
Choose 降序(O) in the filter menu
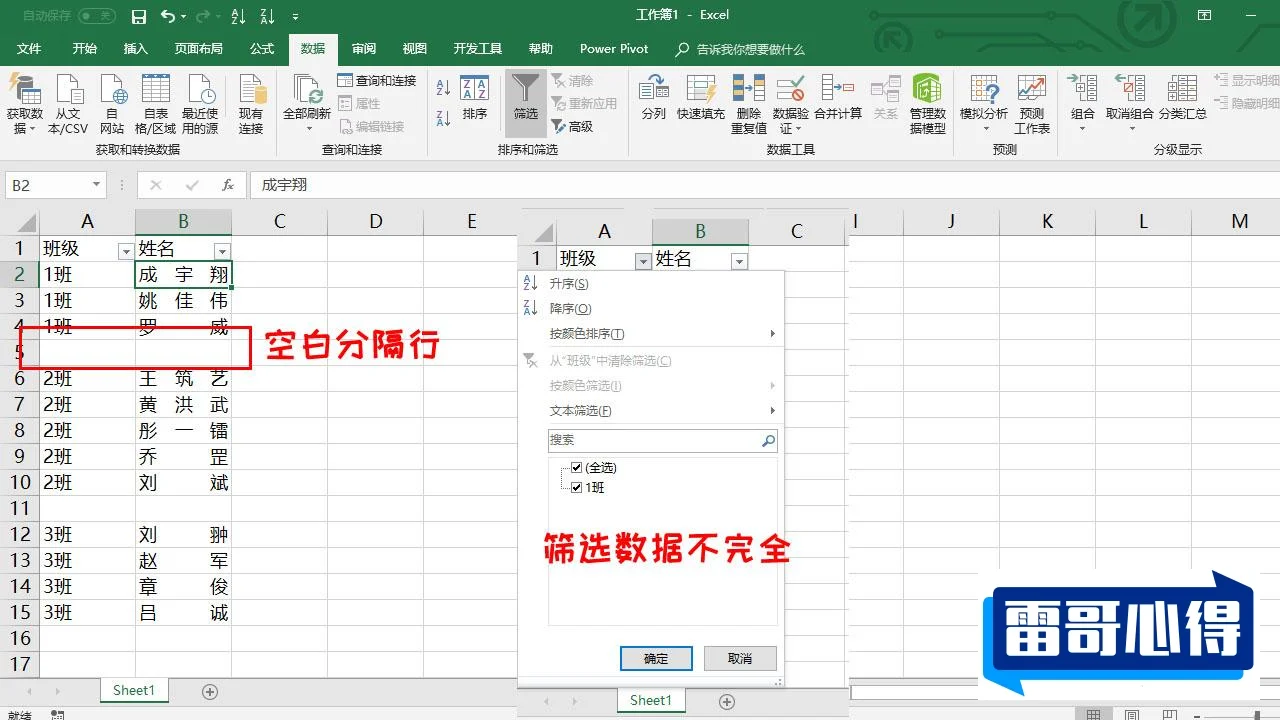click(571, 309)
